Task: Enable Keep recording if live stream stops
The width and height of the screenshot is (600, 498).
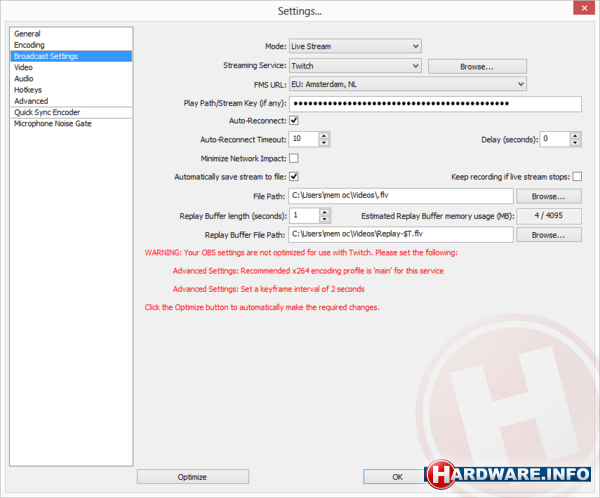Action: (577, 176)
